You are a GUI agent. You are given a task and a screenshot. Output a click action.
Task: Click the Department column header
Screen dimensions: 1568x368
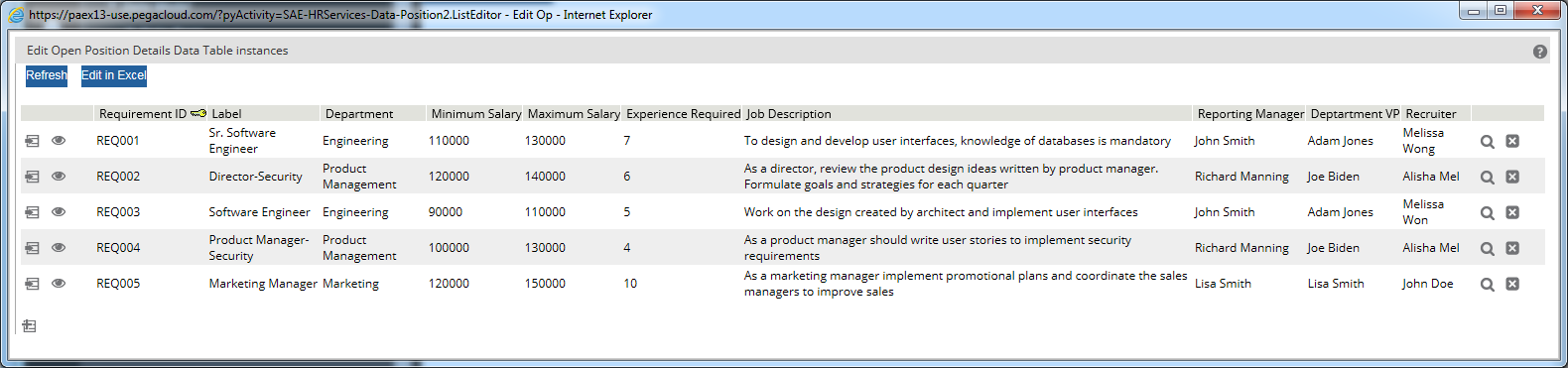tap(359, 114)
